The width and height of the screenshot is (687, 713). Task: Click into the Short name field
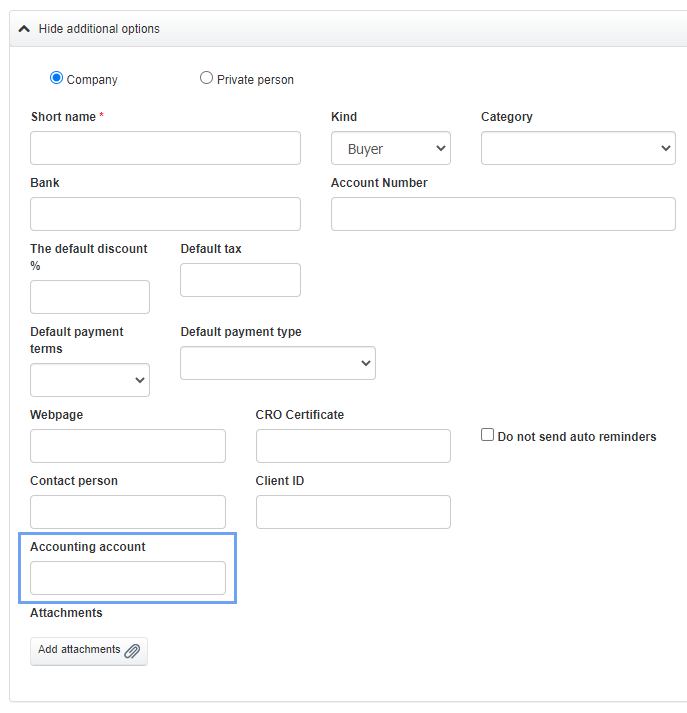tap(165, 148)
